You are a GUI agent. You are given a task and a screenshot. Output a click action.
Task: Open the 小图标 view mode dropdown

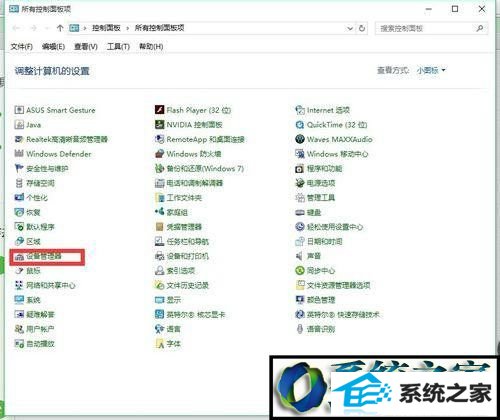coord(431,70)
